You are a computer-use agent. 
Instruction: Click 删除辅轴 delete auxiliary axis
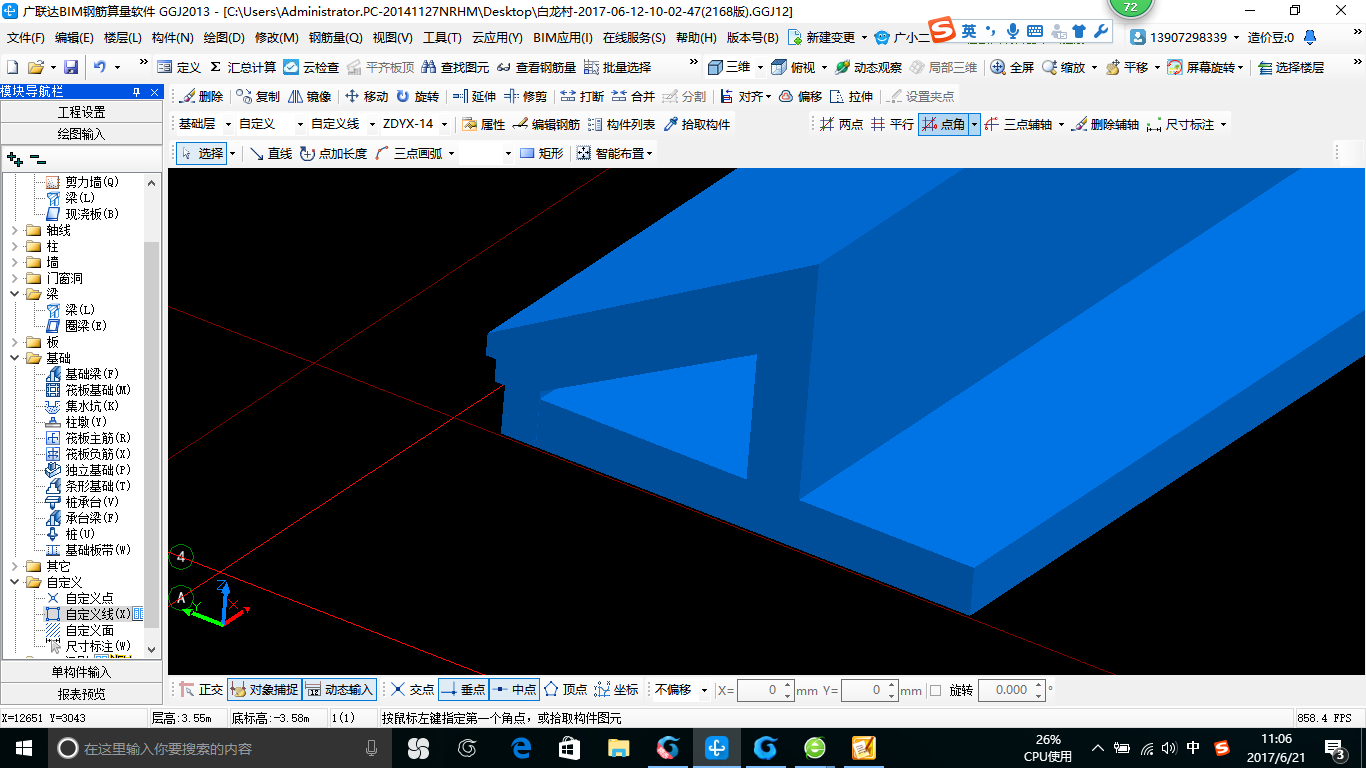click(x=1105, y=125)
